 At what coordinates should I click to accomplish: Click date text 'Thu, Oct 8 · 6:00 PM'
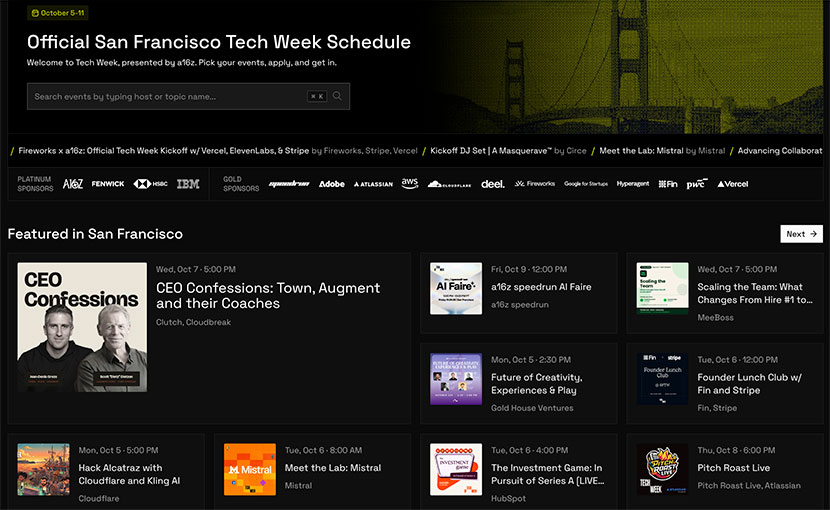[736, 450]
